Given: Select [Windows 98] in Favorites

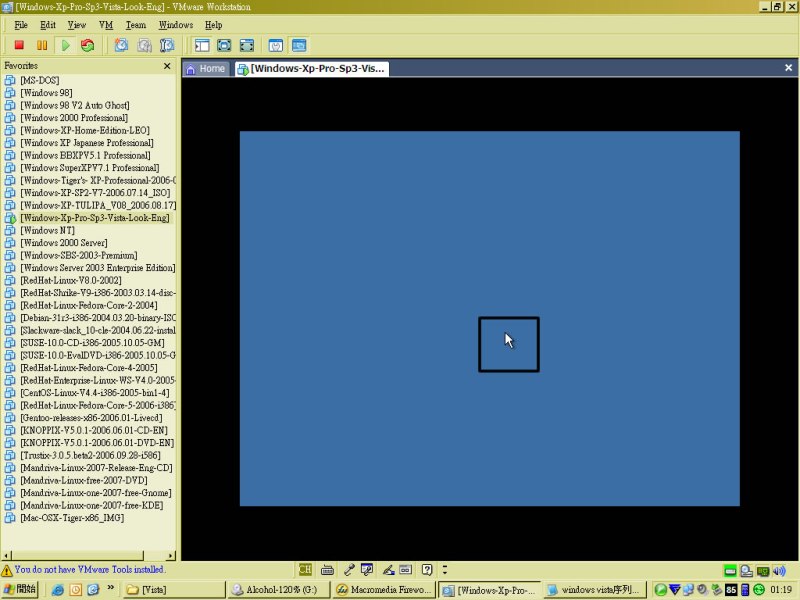Looking at the screenshot, I should tap(46, 93).
